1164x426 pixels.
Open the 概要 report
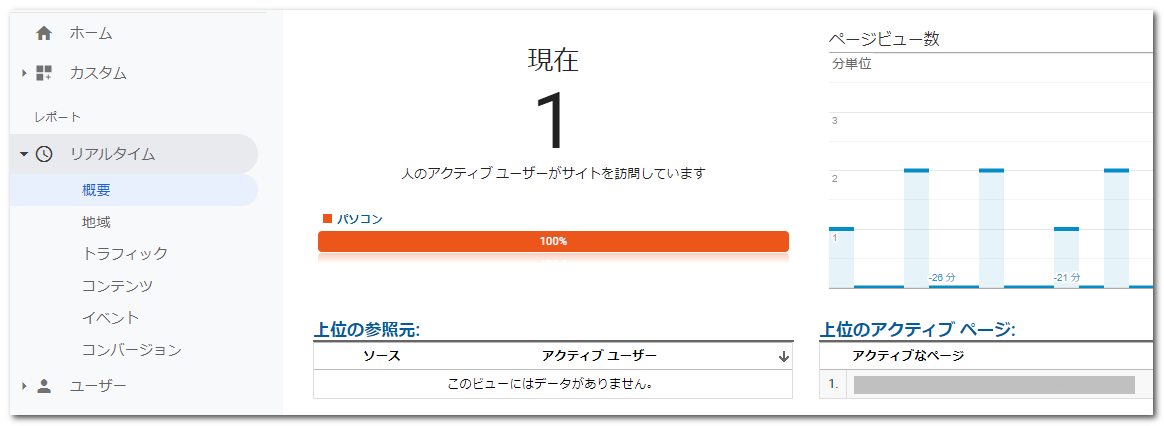pyautogui.click(x=96, y=190)
